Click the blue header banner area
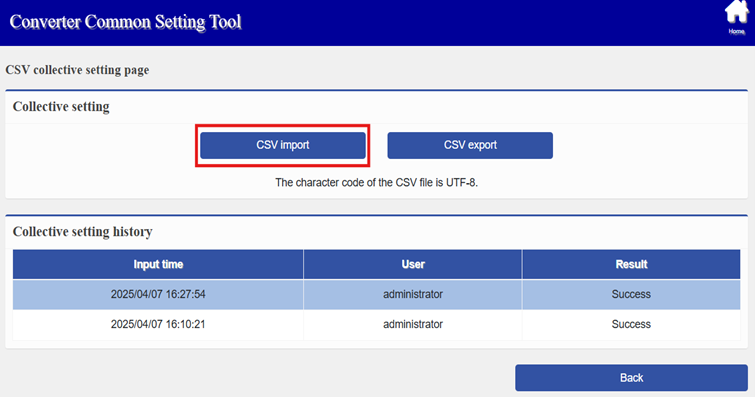The height and width of the screenshot is (397, 755). point(378,23)
